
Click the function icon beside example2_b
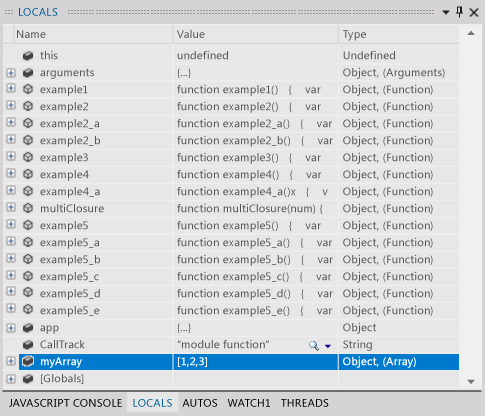tap(28, 140)
